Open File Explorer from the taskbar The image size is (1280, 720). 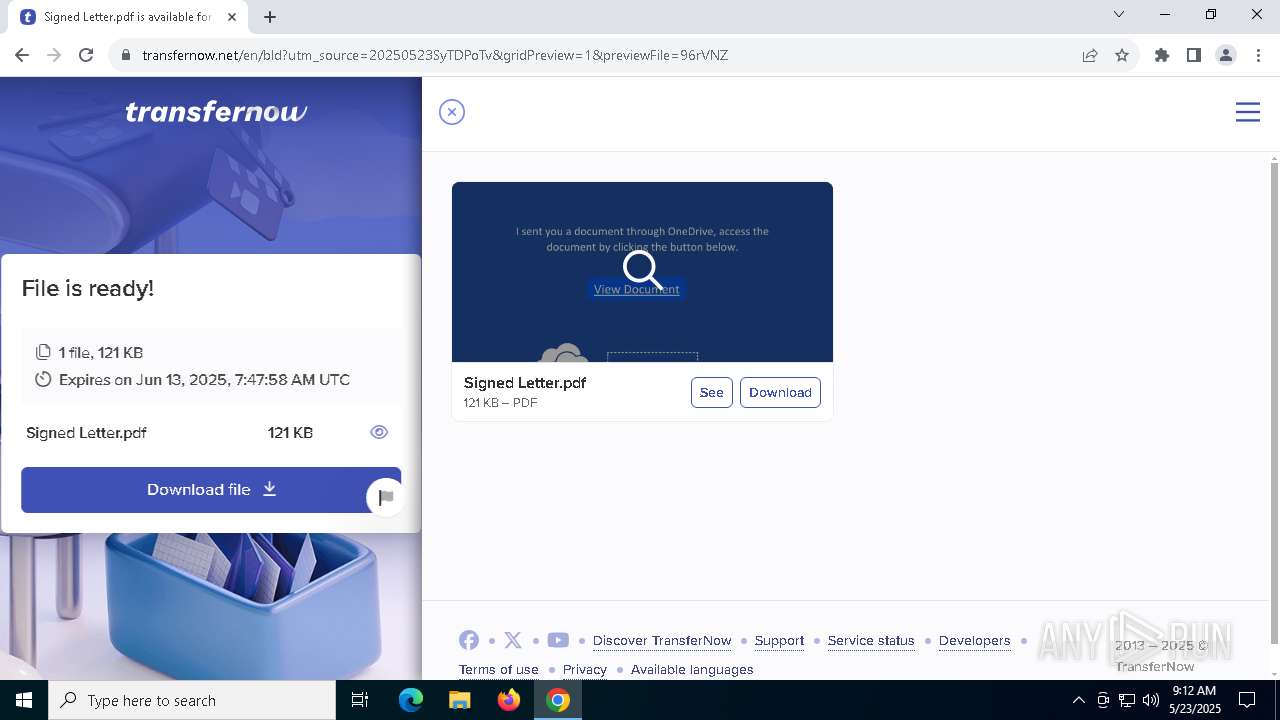point(459,700)
